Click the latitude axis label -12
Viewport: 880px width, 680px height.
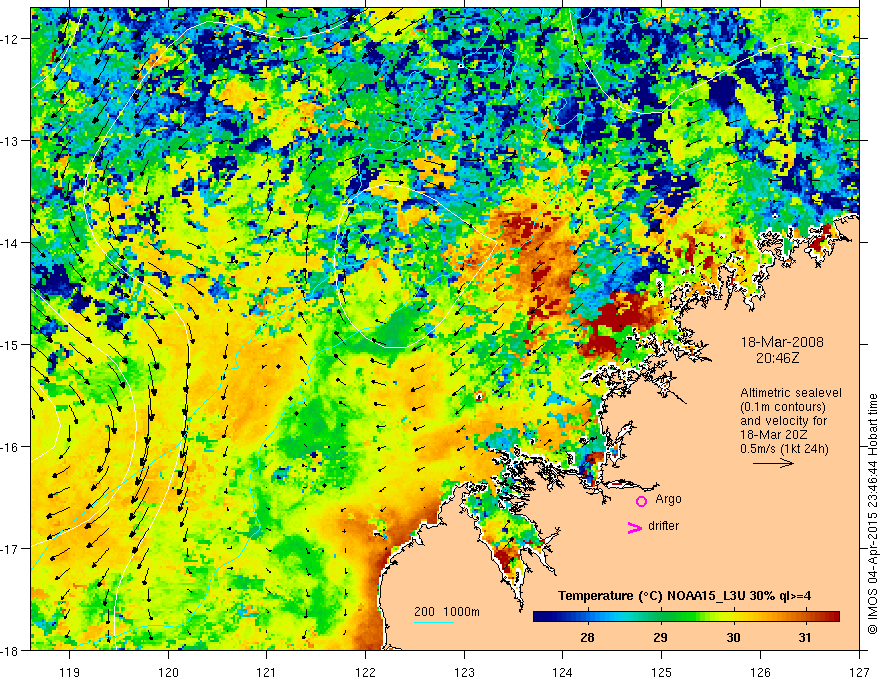[10, 39]
